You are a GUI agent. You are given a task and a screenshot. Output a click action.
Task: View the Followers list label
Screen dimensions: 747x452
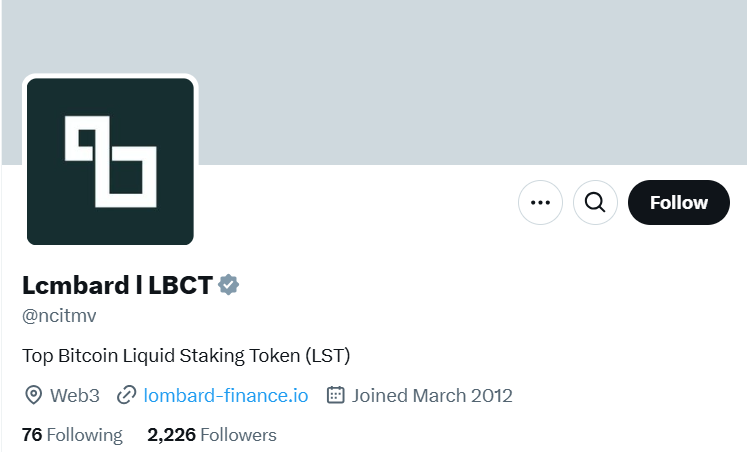click(238, 435)
